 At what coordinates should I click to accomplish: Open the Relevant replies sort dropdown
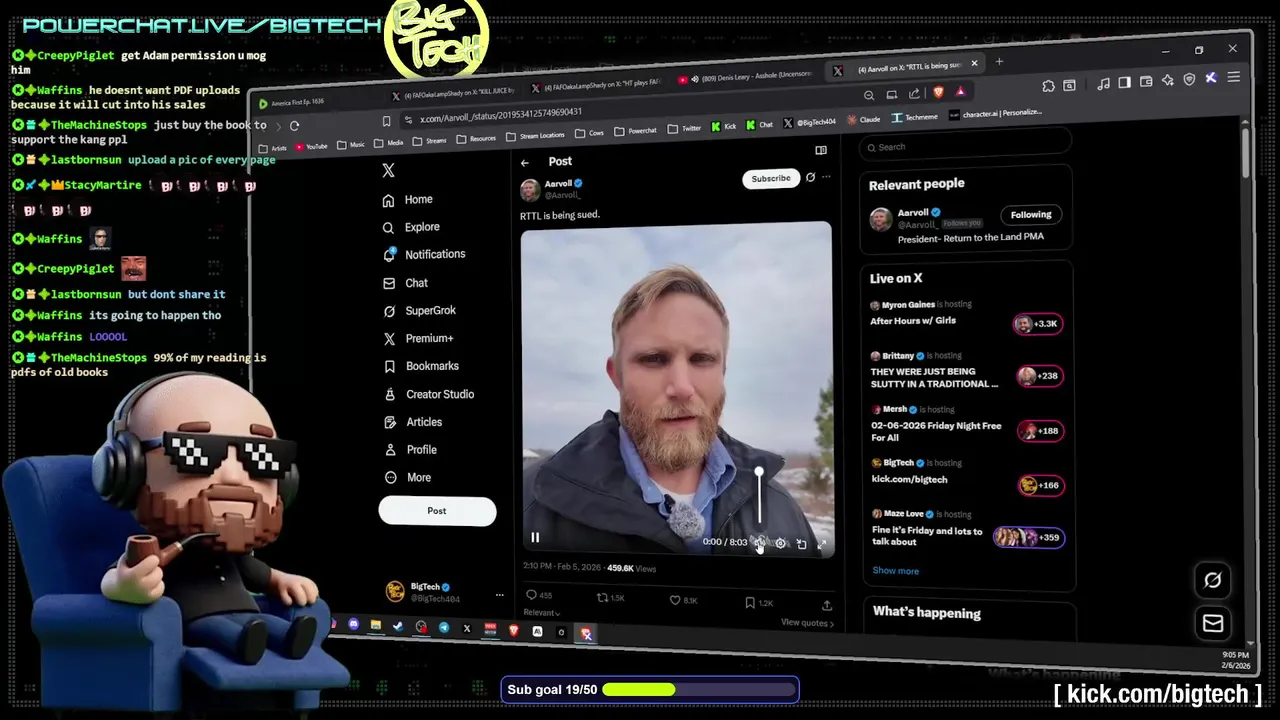542,613
